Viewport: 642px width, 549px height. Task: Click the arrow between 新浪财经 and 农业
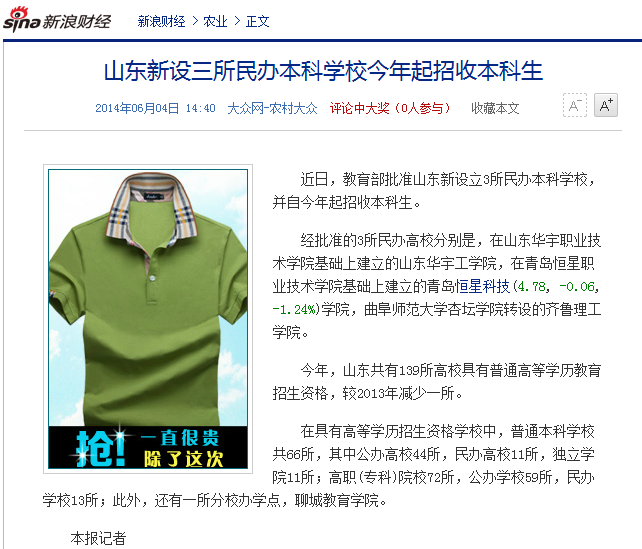click(x=195, y=21)
